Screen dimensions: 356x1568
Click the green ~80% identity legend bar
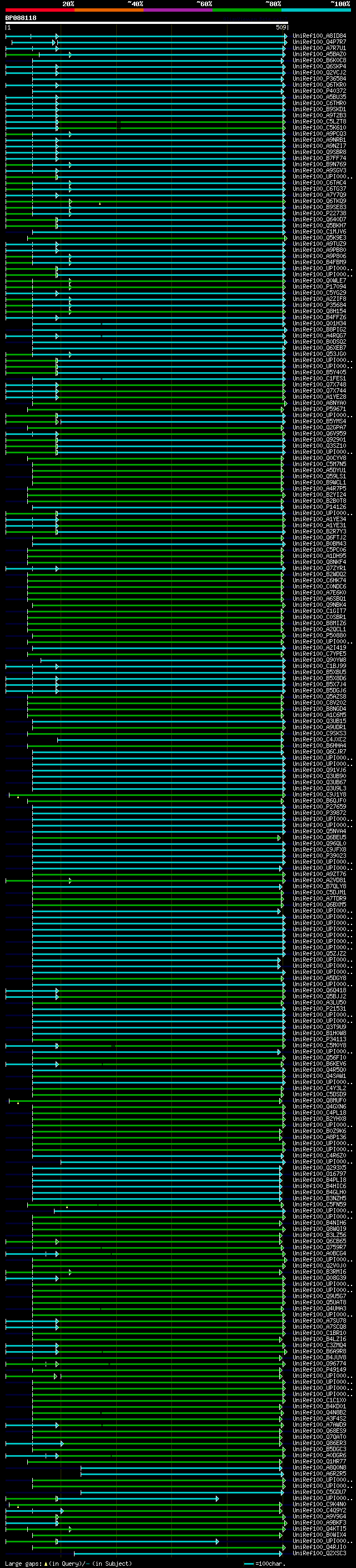[246, 10]
